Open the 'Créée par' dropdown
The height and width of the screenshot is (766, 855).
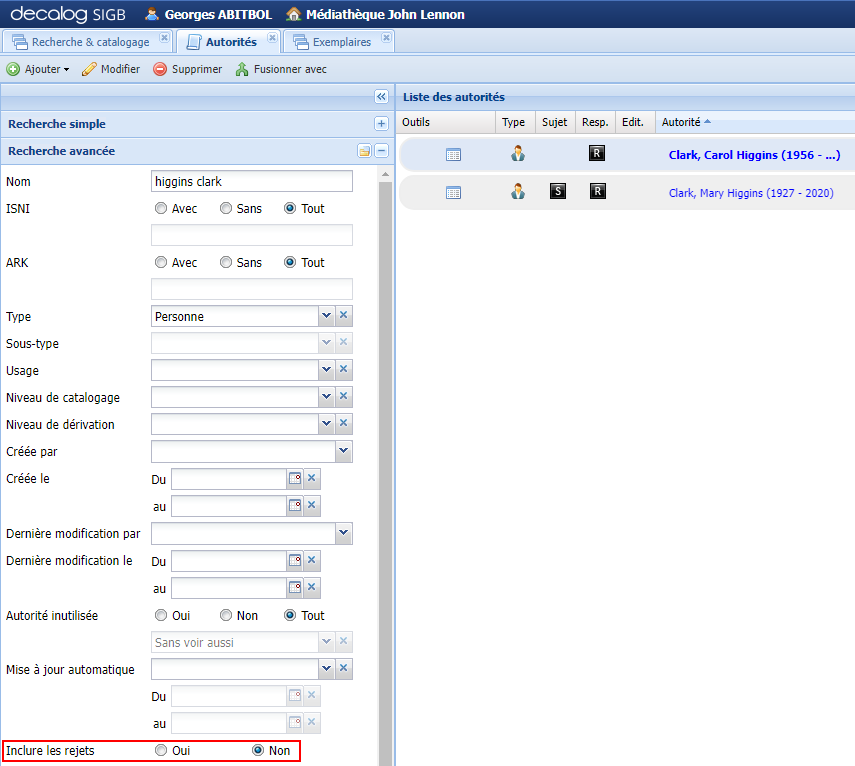[x=344, y=451]
